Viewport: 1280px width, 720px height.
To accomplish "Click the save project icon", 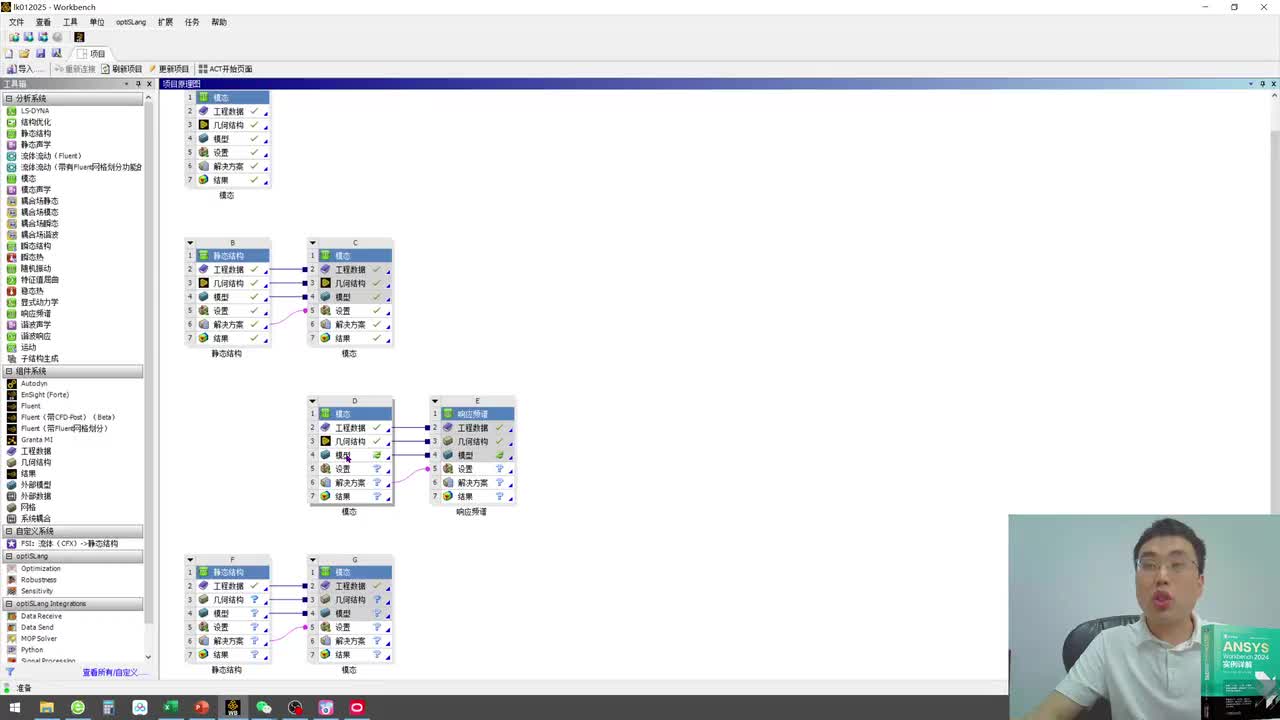I will [x=40, y=53].
